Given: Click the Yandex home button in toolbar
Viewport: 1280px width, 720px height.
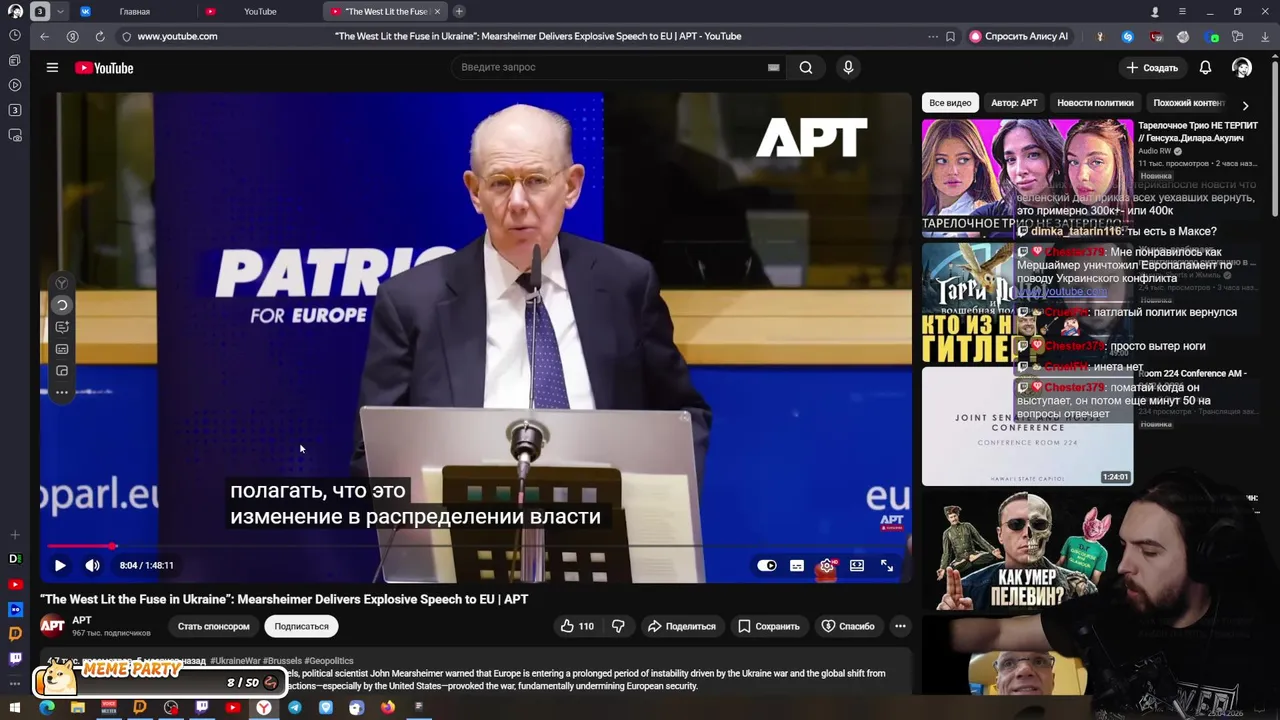Looking at the screenshot, I should pos(72,36).
